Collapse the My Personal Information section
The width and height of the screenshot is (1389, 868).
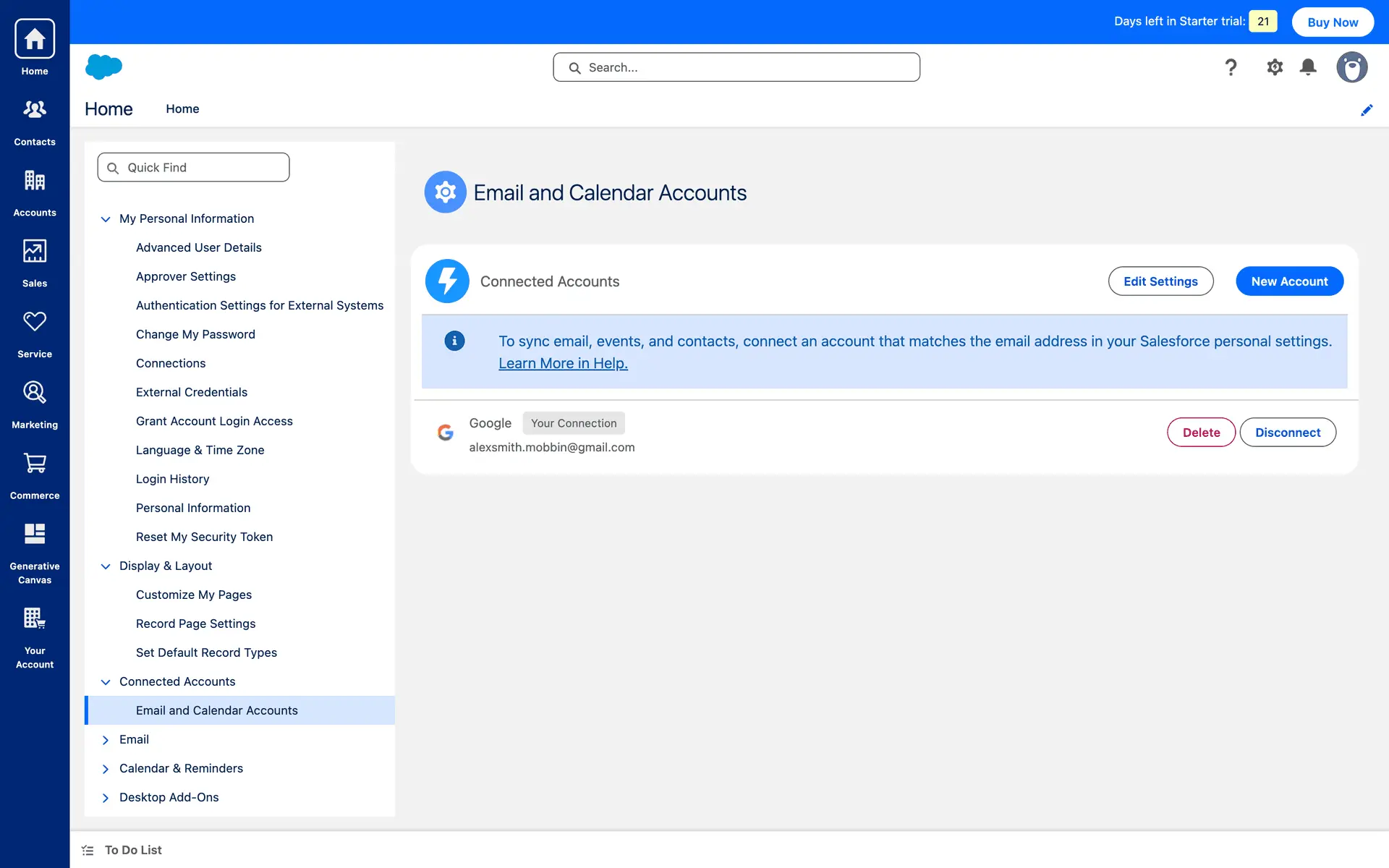tap(106, 219)
